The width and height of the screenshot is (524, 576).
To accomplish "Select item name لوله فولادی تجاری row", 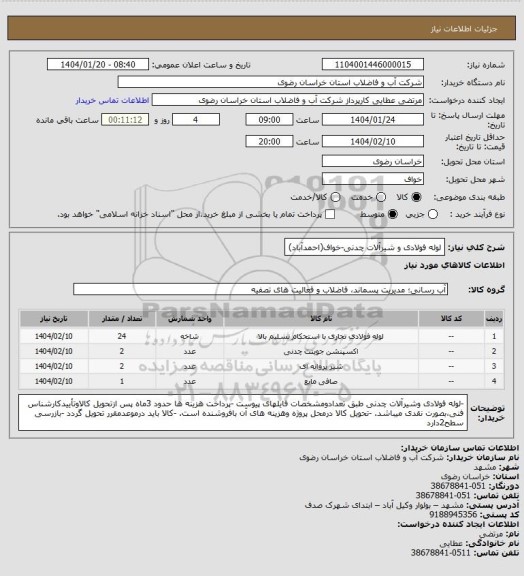I will (x=321, y=336).
